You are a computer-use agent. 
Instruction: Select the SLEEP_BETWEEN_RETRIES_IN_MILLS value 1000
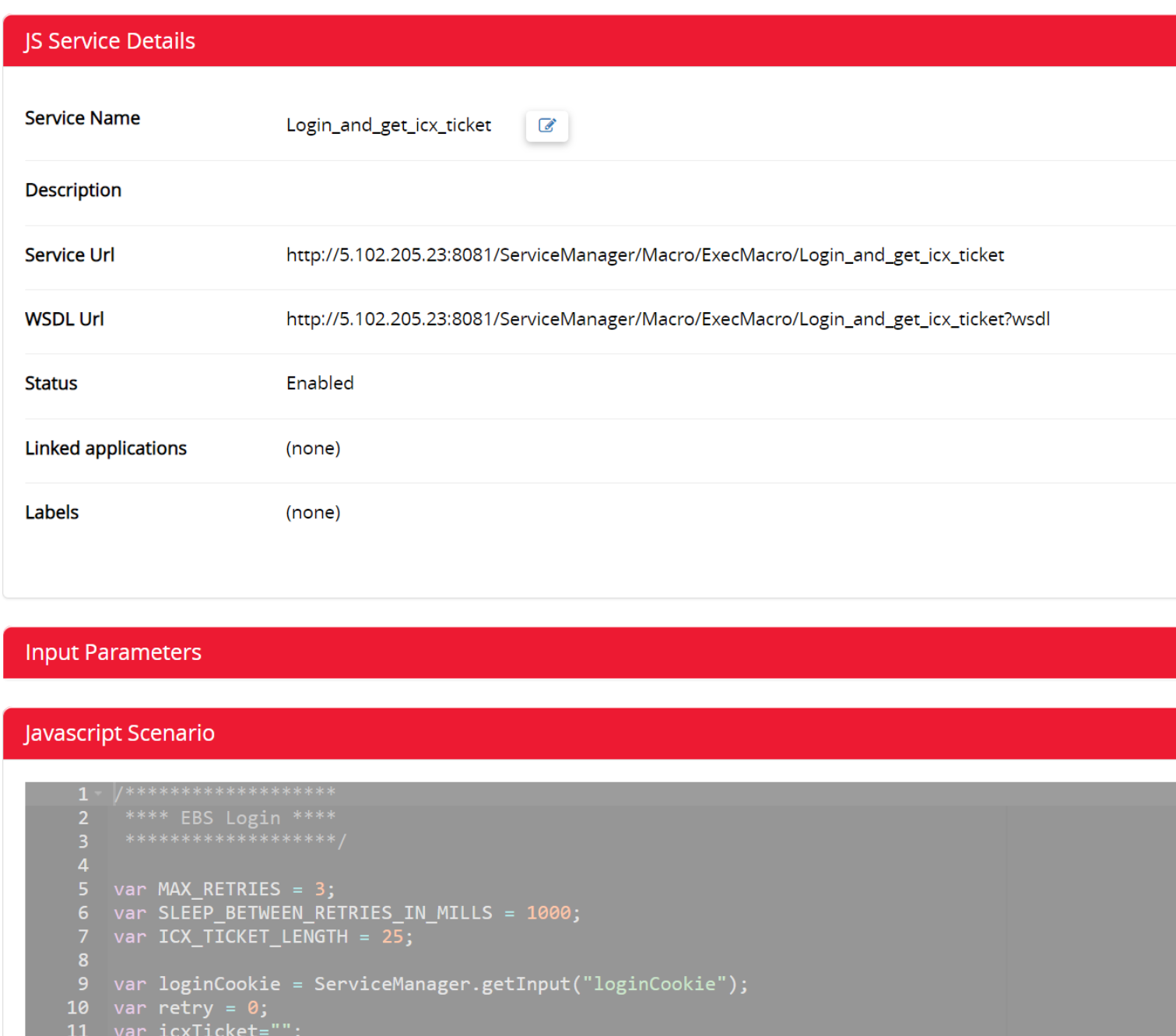(x=549, y=912)
